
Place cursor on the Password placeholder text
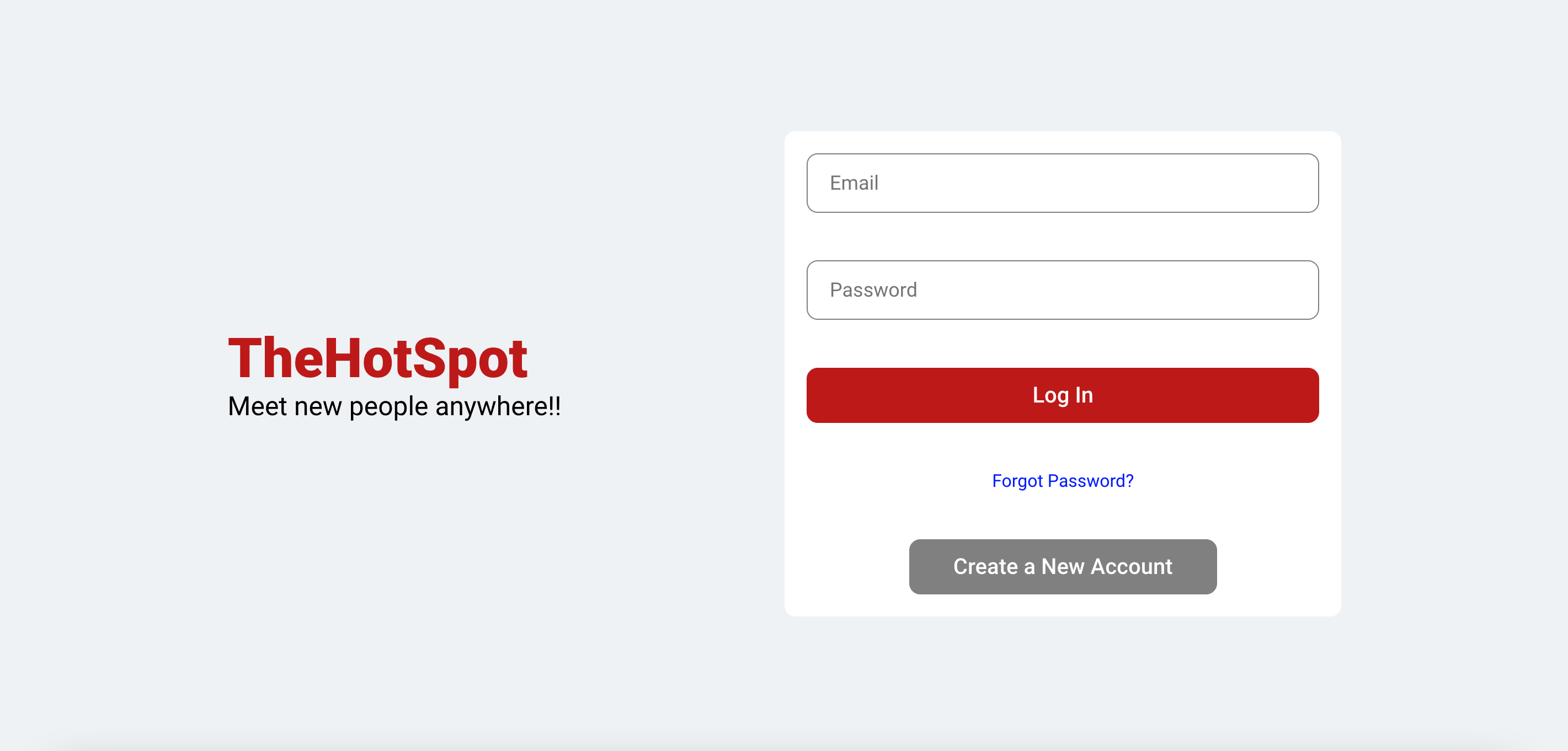point(873,290)
